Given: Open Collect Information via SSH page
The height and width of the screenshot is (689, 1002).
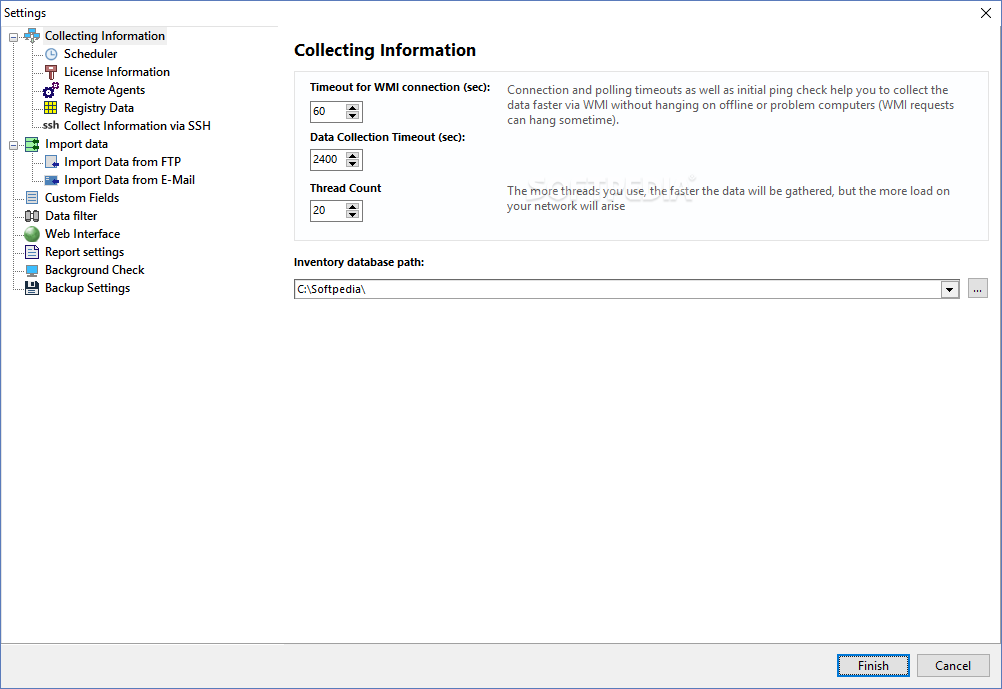Looking at the screenshot, I should pyautogui.click(x=137, y=126).
